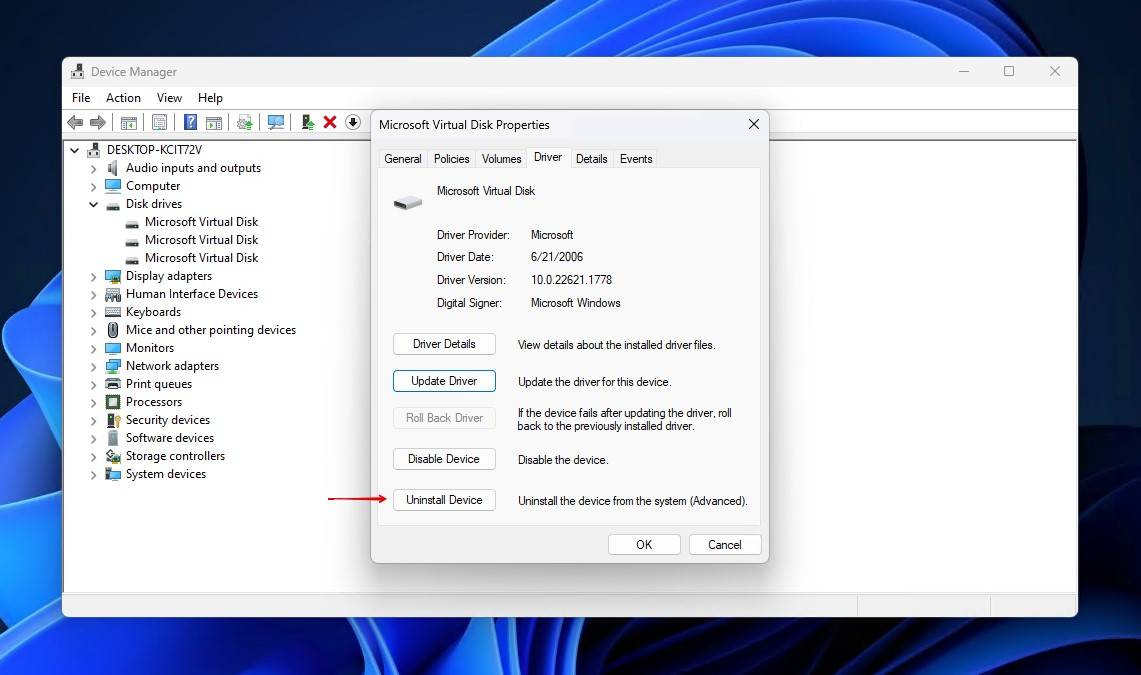
Task: Expand the Audio inputs and outputs category
Action: [93, 169]
